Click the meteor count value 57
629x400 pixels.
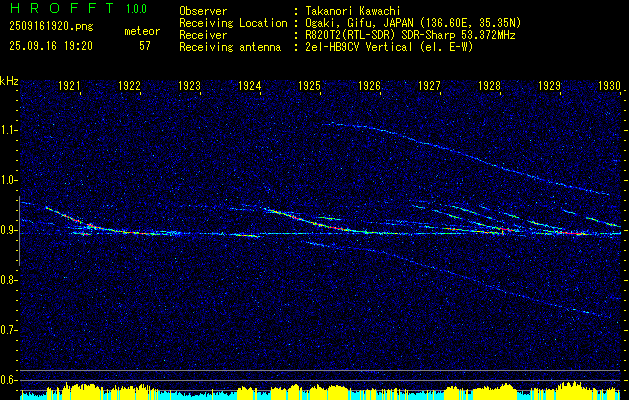(x=145, y=46)
